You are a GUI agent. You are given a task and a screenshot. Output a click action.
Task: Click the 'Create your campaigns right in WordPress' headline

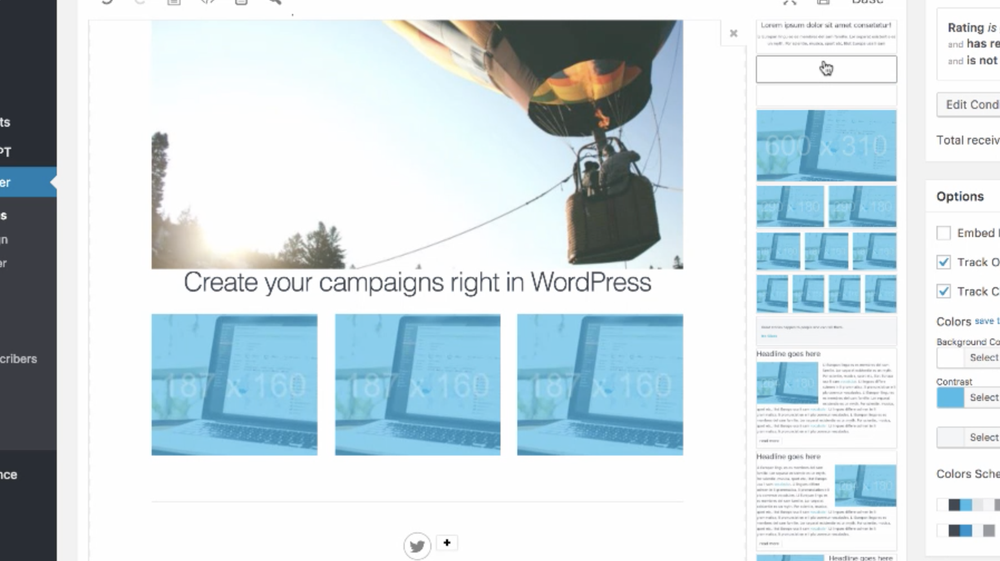pos(417,282)
